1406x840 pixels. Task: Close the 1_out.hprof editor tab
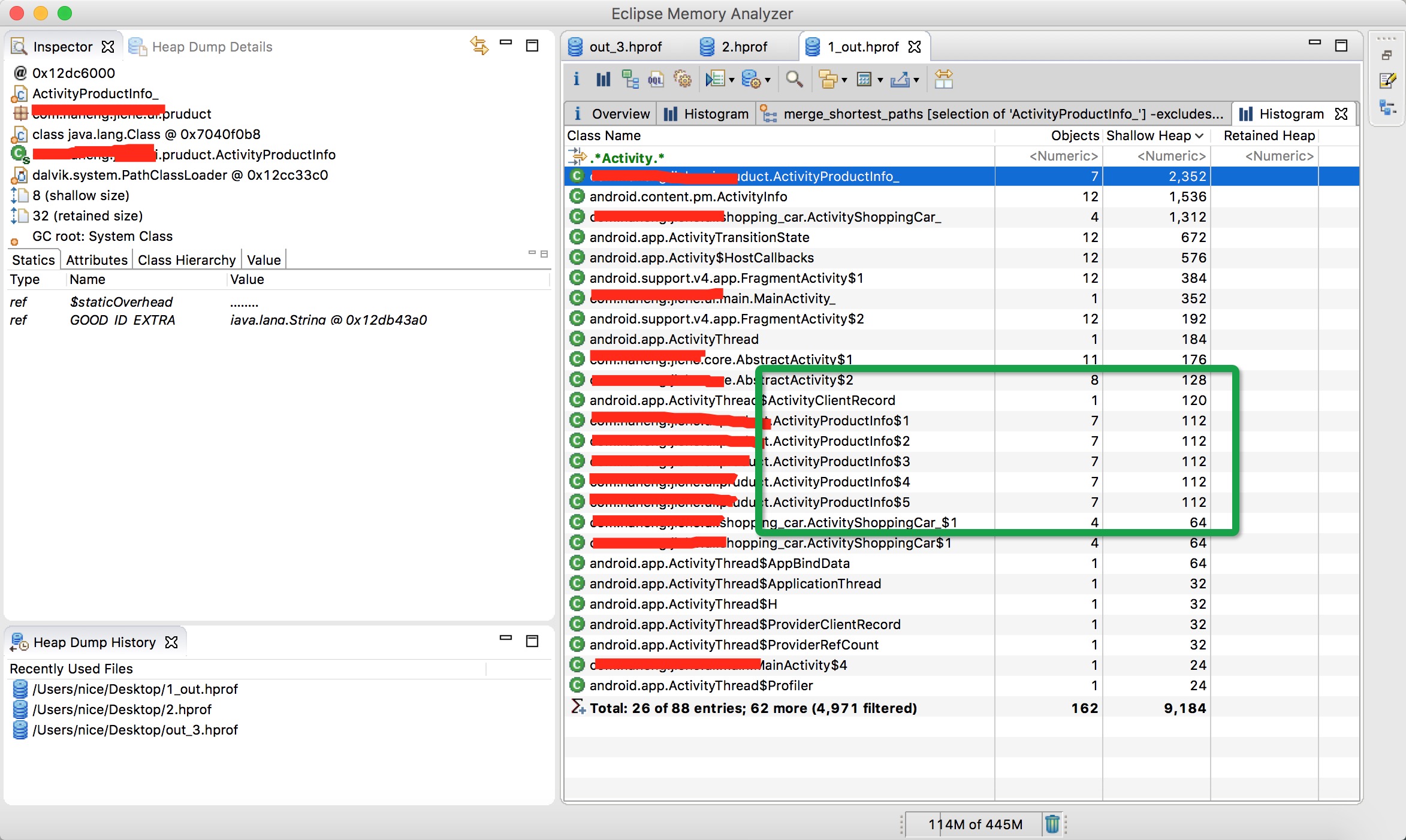pyautogui.click(x=915, y=47)
